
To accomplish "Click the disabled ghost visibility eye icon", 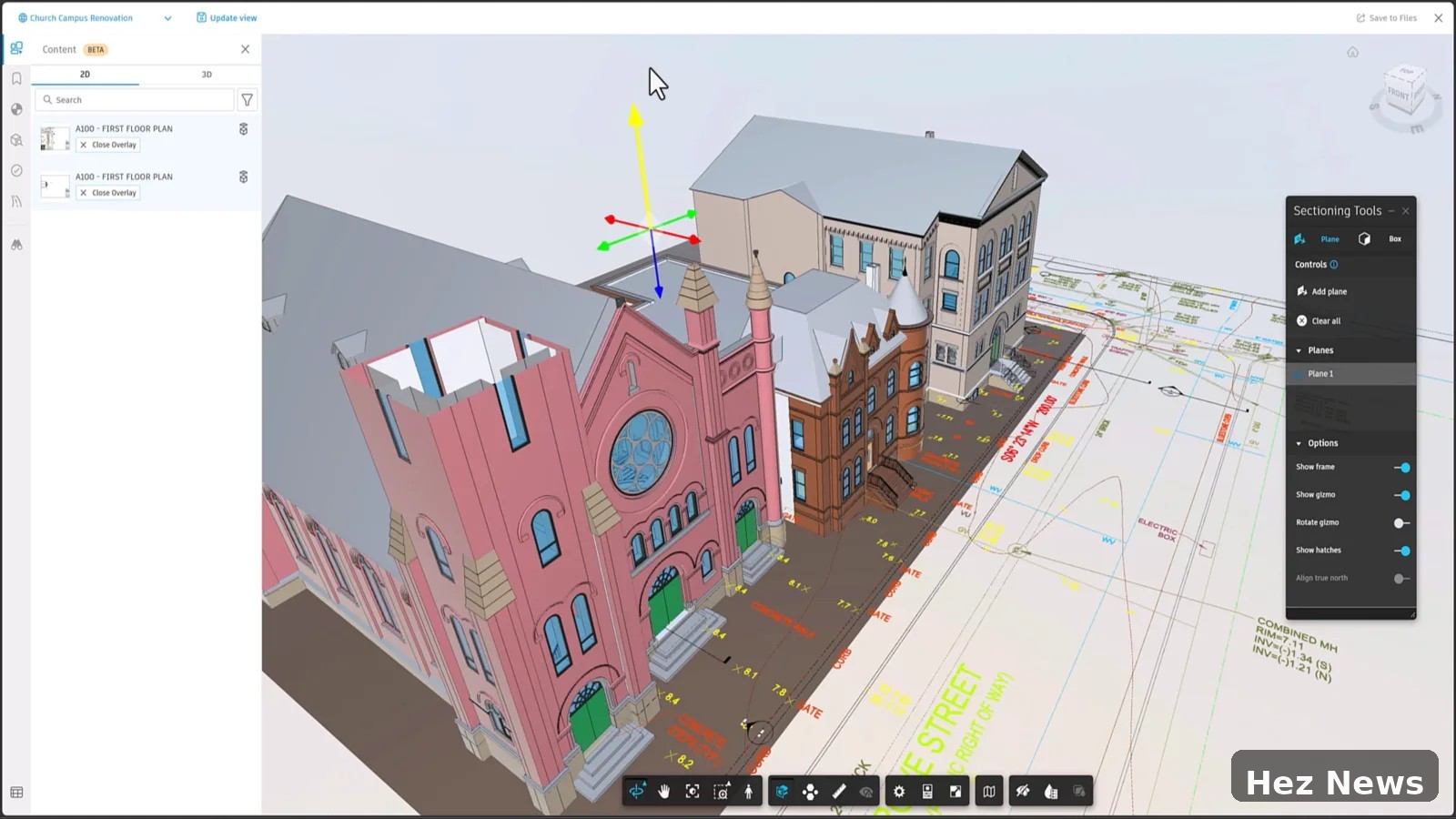I will (866, 792).
